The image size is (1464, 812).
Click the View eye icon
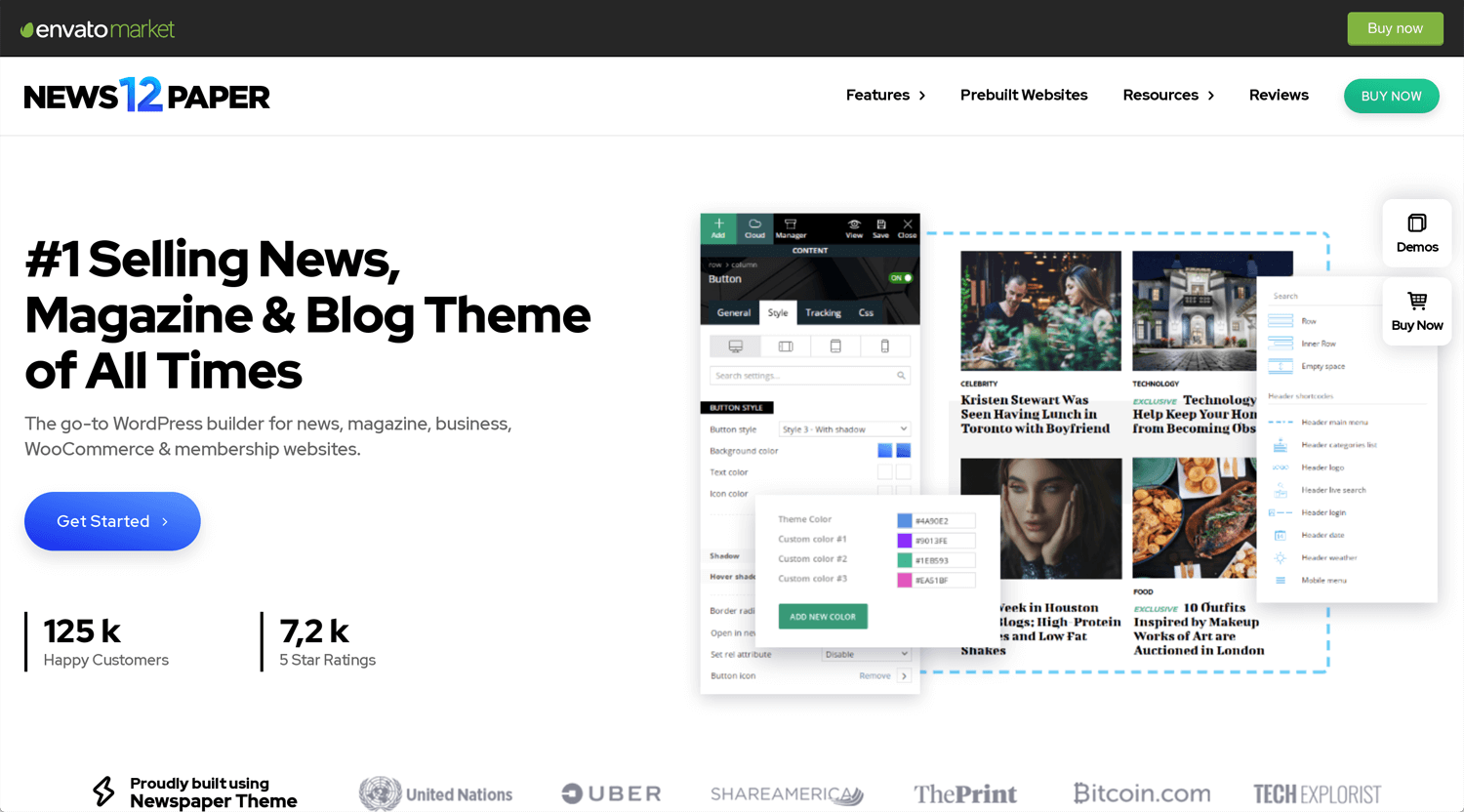(854, 227)
